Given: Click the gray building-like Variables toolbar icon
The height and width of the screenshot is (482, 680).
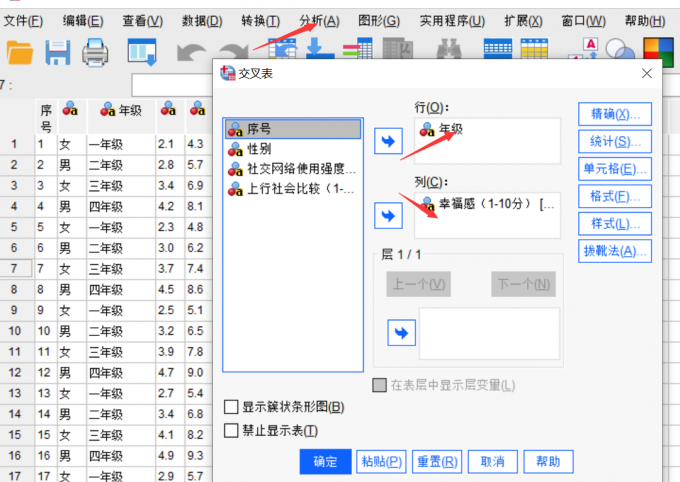Looking at the screenshot, I should pos(398,49).
